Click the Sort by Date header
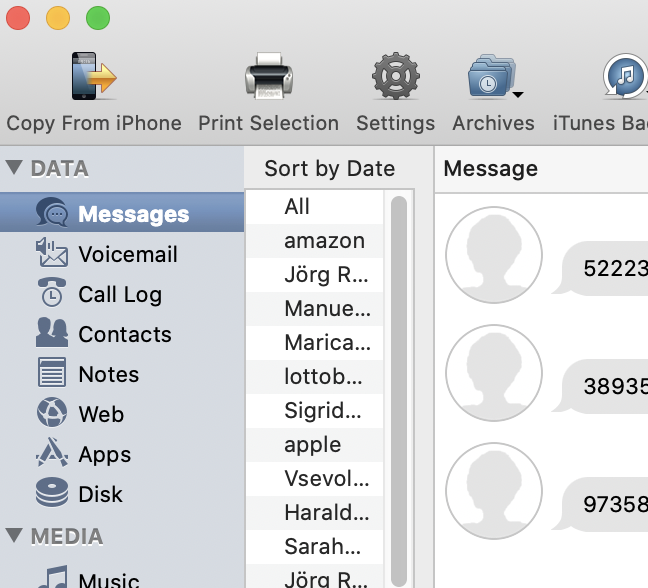The image size is (648, 588). pyautogui.click(x=329, y=169)
